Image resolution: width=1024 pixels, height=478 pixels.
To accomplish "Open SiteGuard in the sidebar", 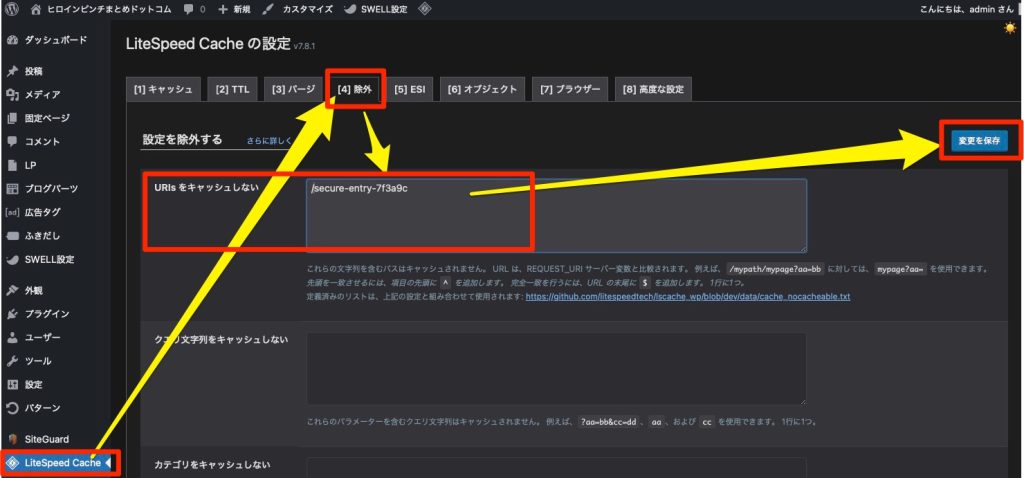I will (48, 440).
